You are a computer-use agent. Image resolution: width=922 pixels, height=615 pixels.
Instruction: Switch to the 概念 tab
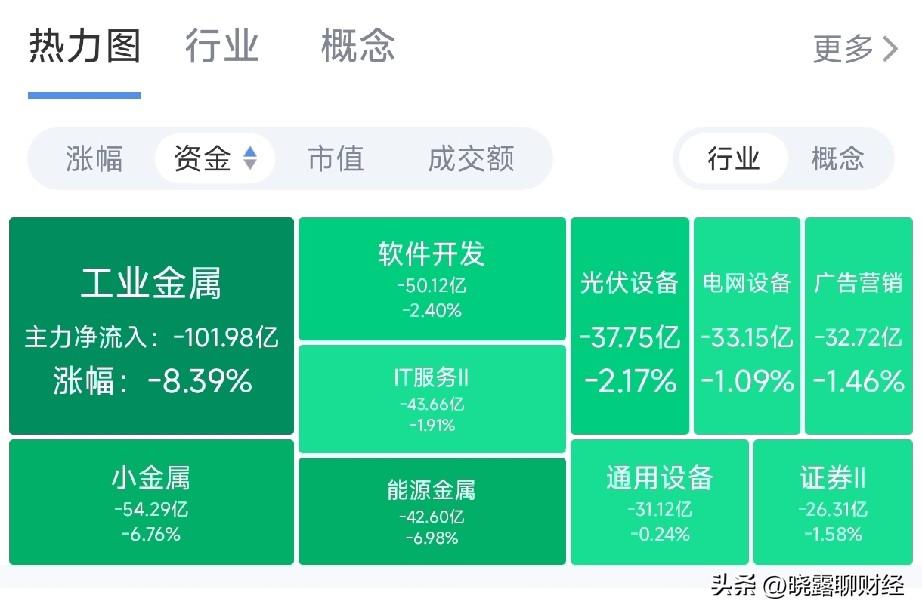[x=356, y=45]
